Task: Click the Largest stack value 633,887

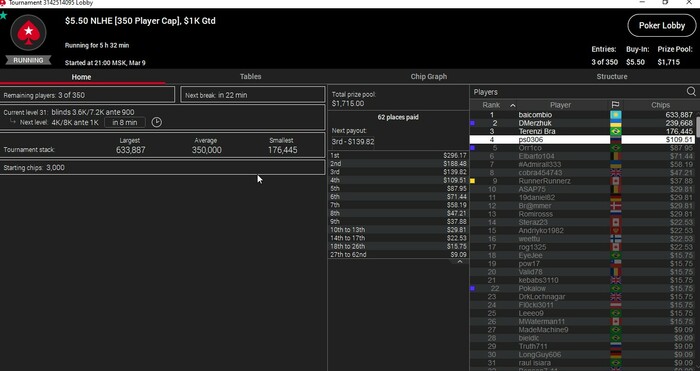Action: [130, 150]
